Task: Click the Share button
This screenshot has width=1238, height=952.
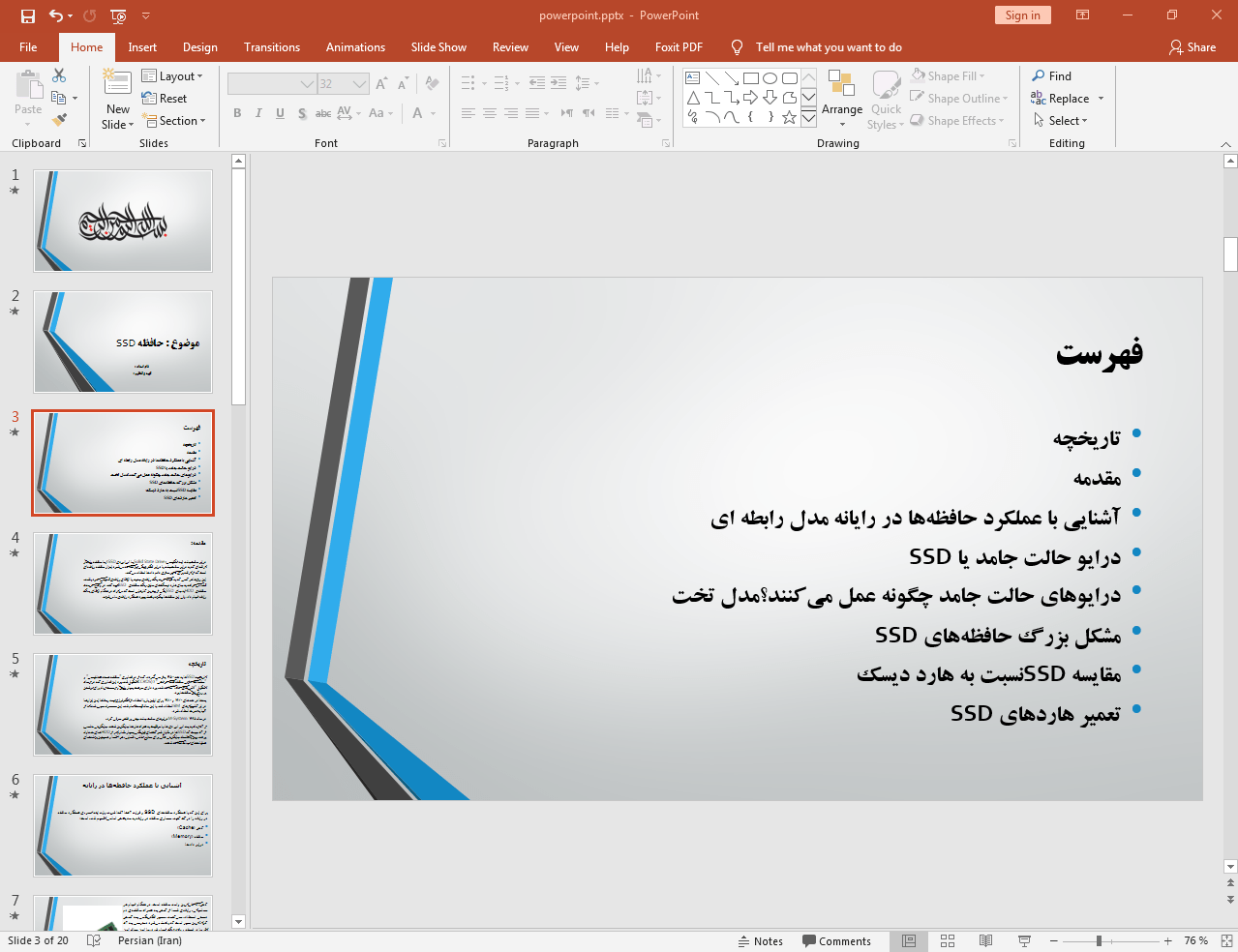Action: (1193, 47)
